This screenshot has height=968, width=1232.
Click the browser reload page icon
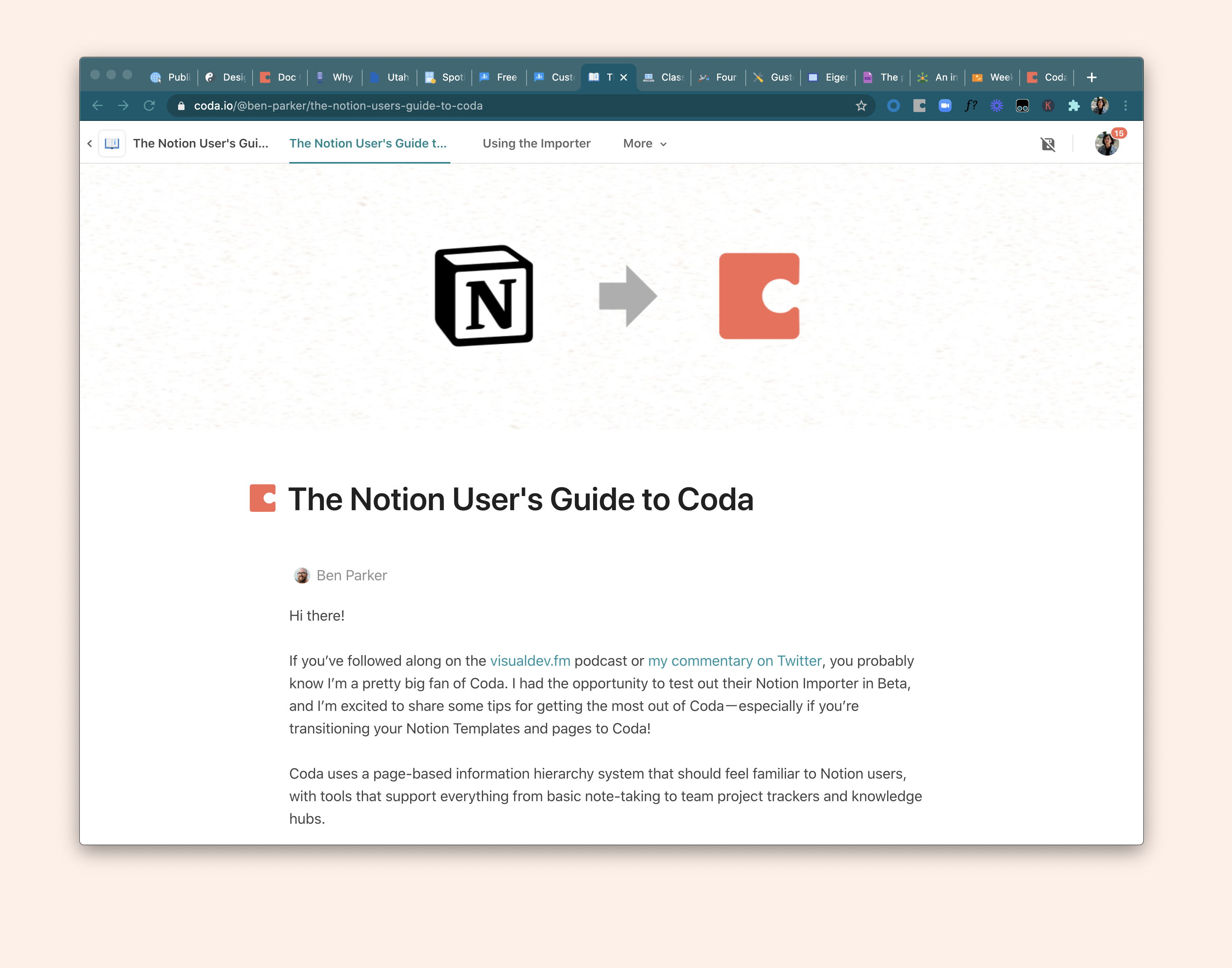(149, 106)
